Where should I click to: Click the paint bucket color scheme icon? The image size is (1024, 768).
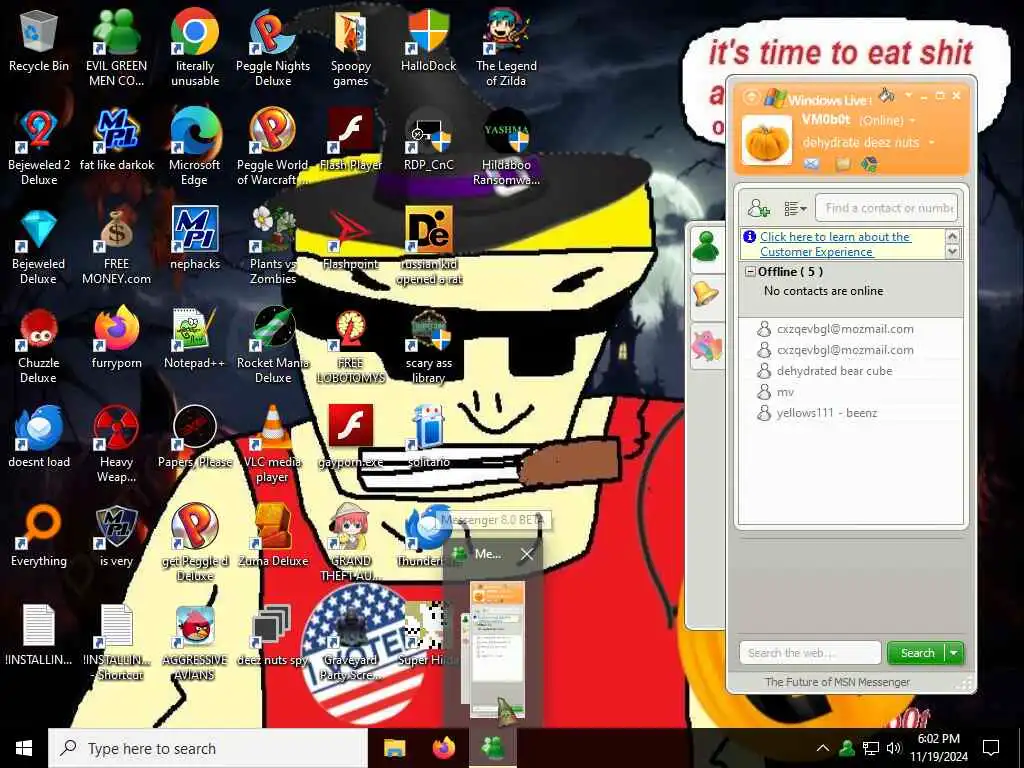(886, 96)
